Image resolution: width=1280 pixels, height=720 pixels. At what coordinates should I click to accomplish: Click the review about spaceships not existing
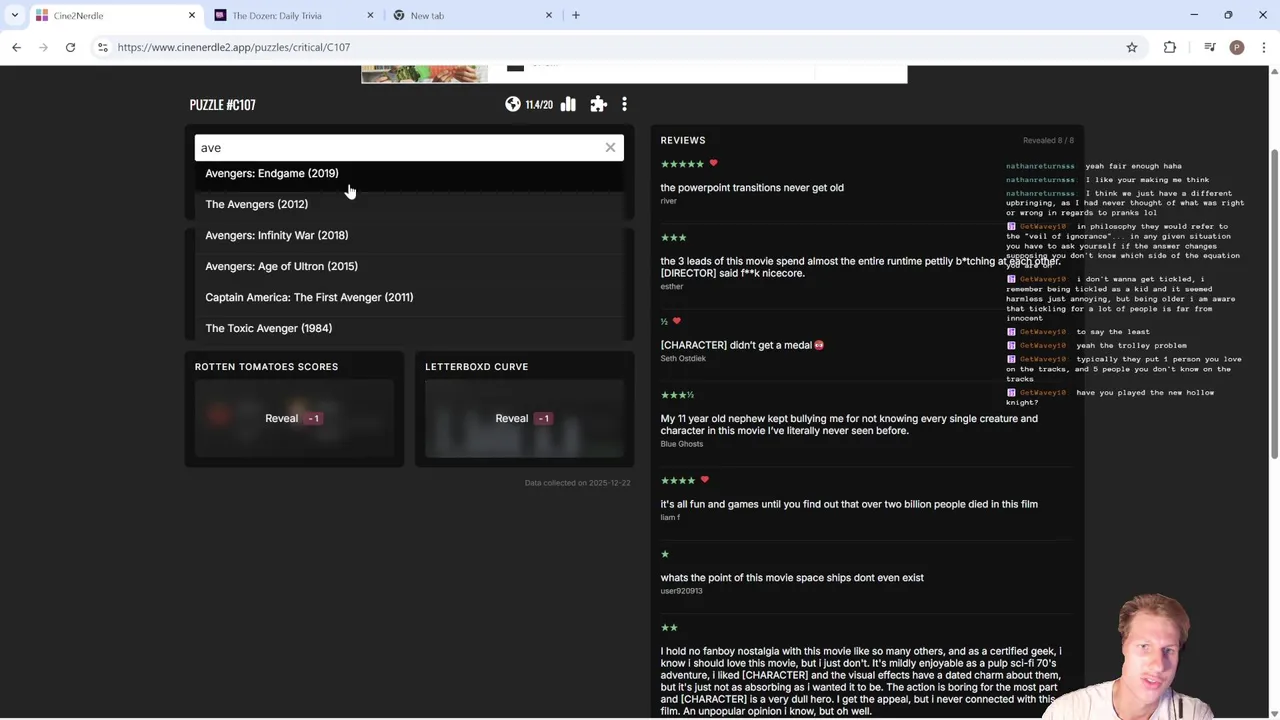(x=792, y=577)
